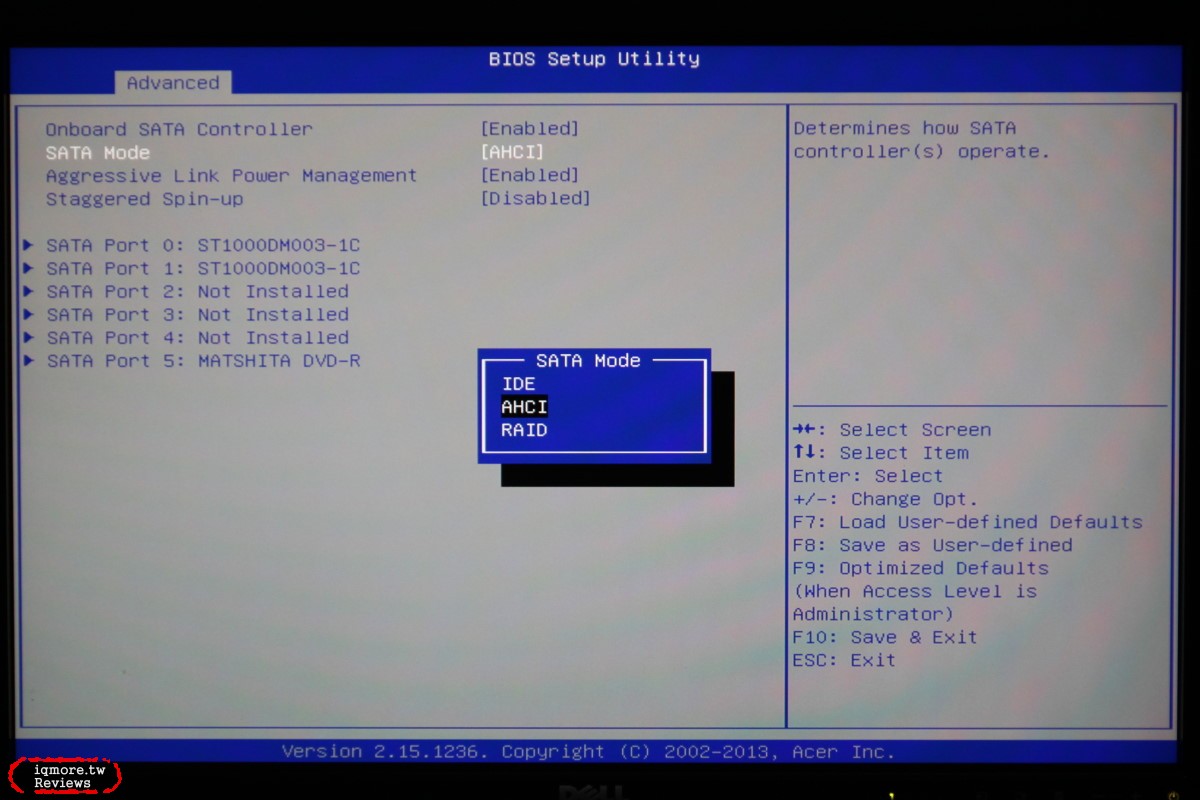Click 'Enter: Select' key hint

(x=868, y=476)
